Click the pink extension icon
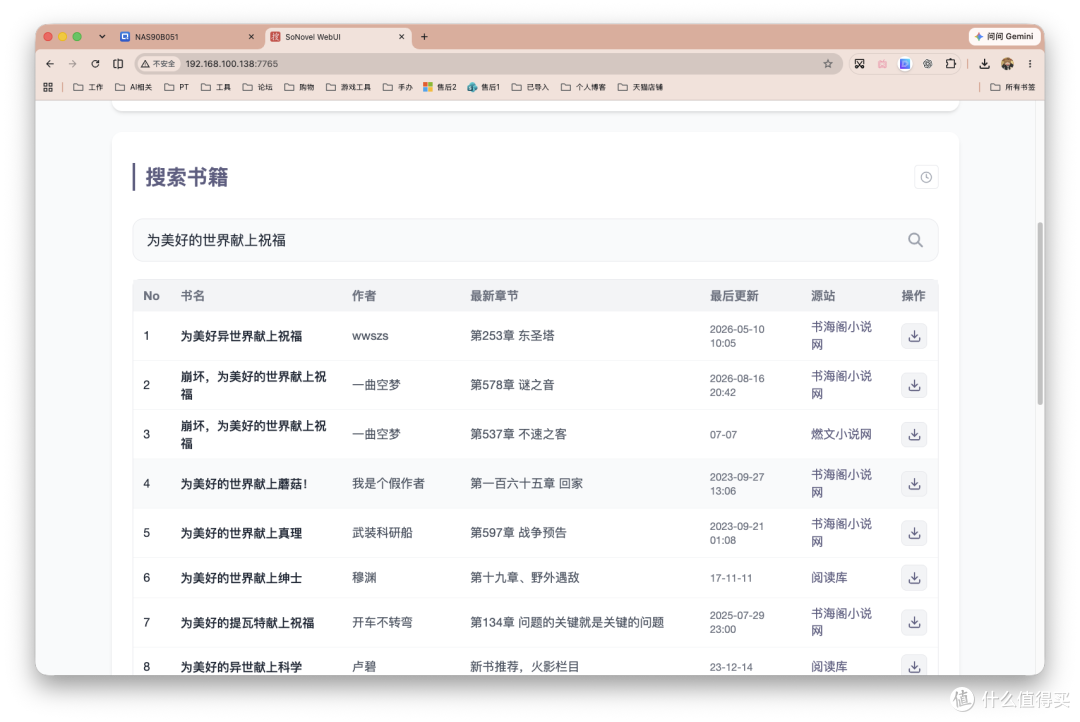 pos(882,63)
